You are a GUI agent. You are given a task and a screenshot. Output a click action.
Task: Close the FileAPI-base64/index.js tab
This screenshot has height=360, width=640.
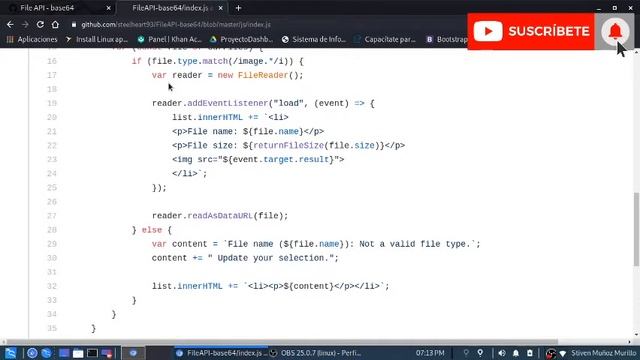click(x=220, y=8)
